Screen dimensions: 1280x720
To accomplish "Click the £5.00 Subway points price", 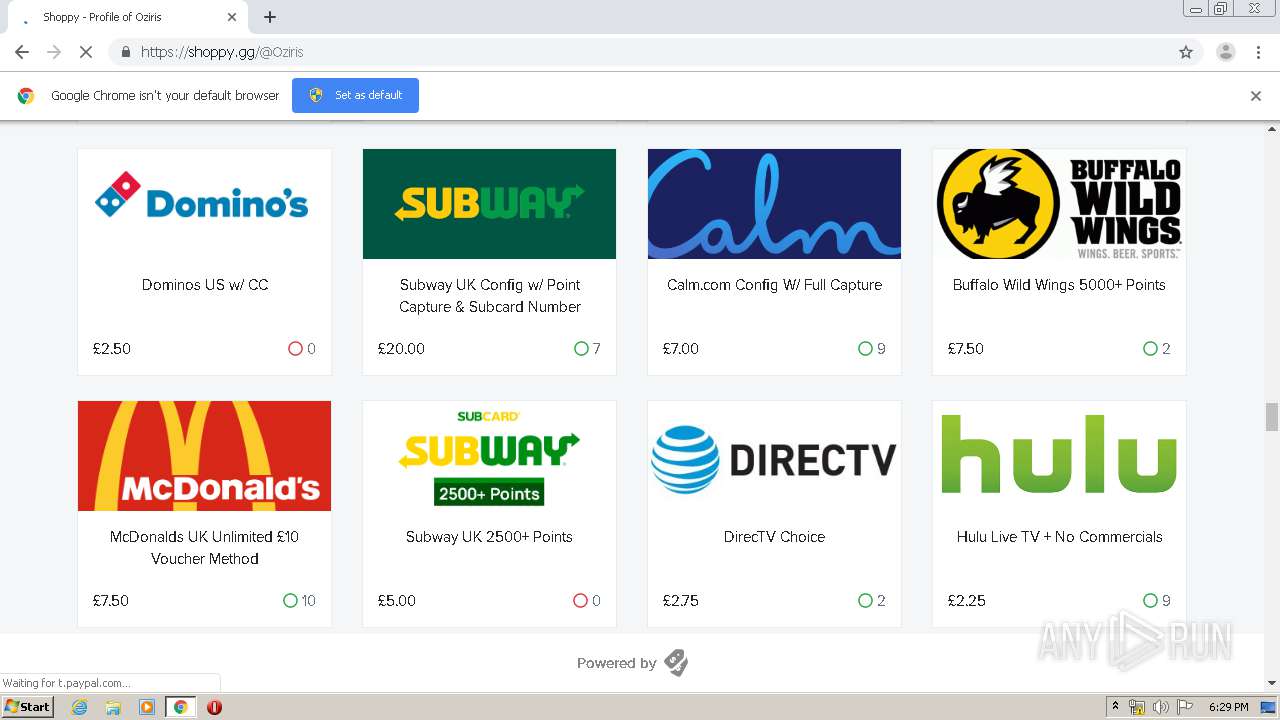I will 397,601.
